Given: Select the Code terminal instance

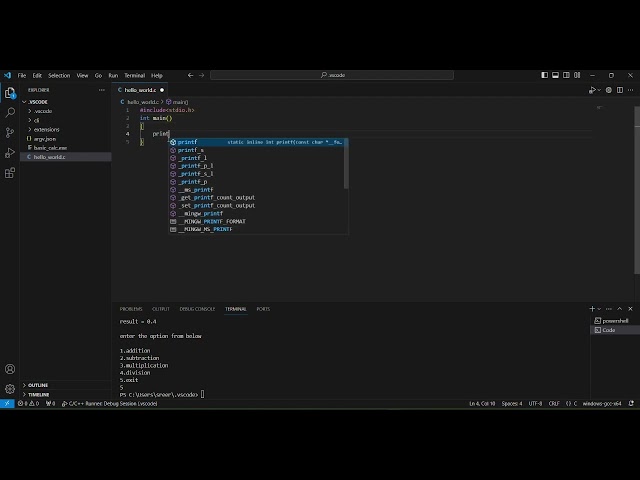Looking at the screenshot, I should point(615,330).
